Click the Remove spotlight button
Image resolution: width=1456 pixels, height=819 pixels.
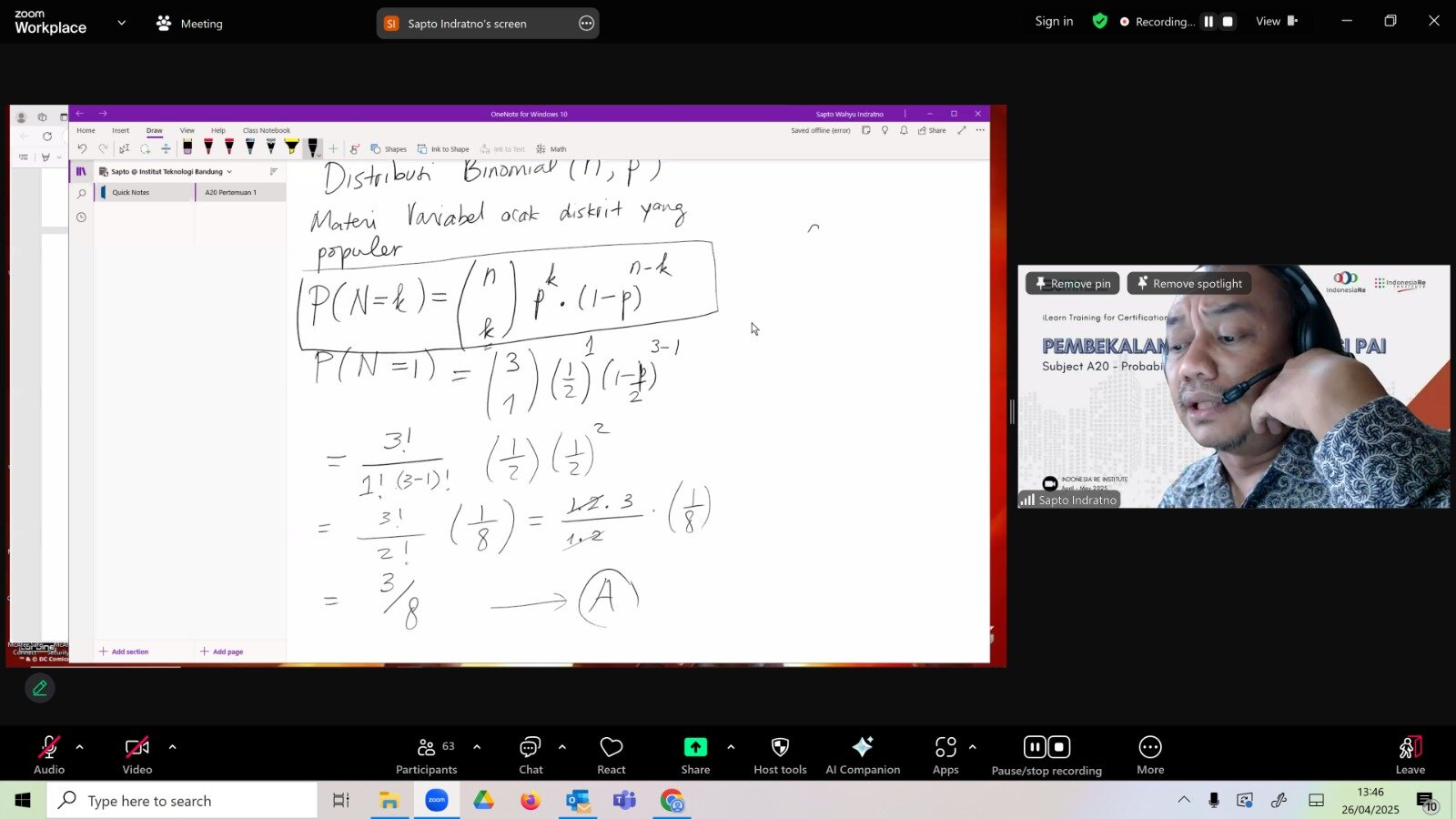(x=1188, y=283)
